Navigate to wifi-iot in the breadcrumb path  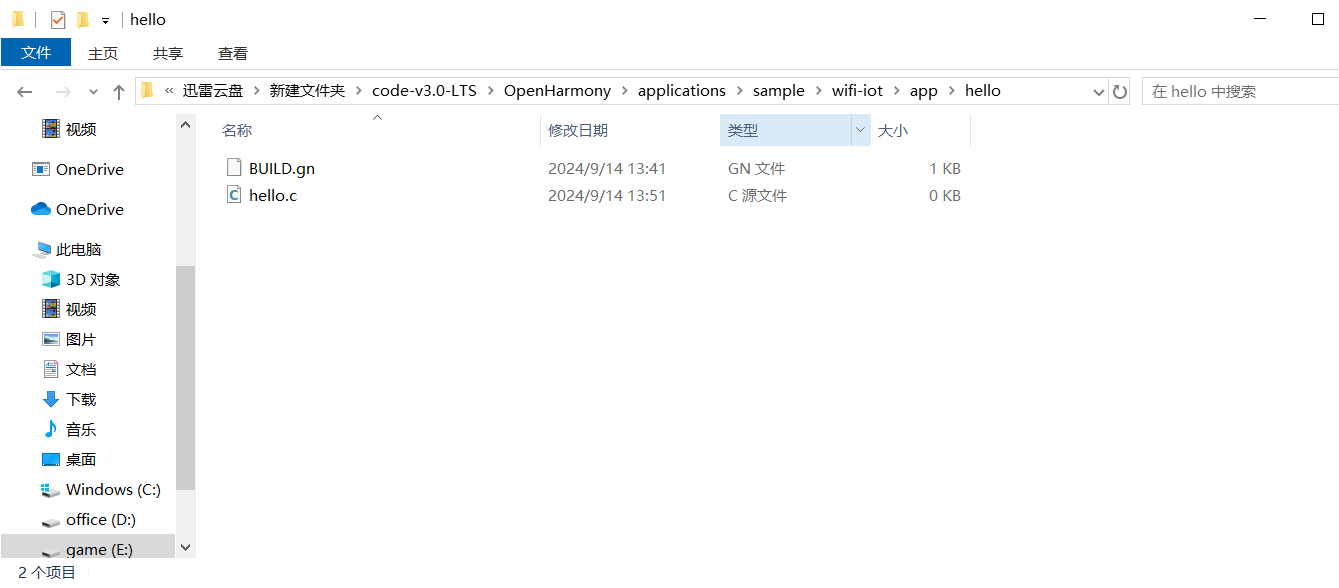tap(857, 91)
